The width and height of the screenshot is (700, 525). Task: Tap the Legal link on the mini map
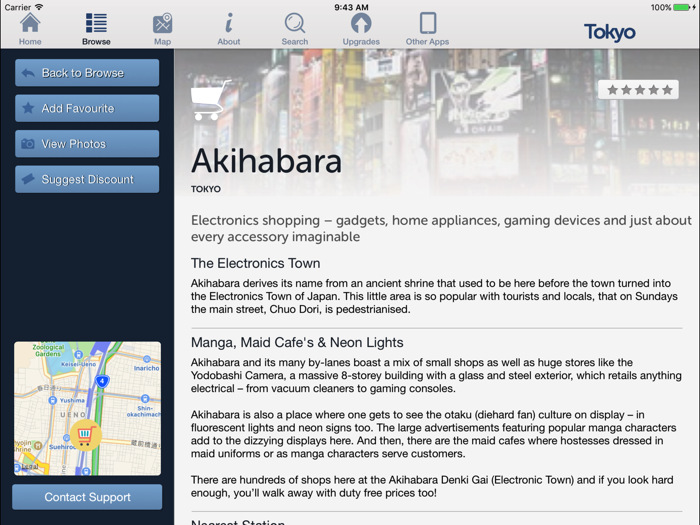30,467
